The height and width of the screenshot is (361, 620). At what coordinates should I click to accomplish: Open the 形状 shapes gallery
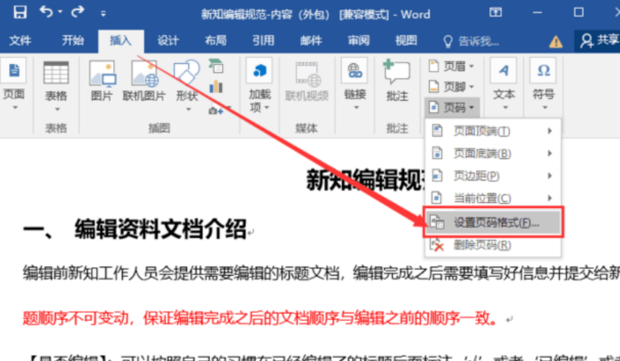(x=187, y=86)
